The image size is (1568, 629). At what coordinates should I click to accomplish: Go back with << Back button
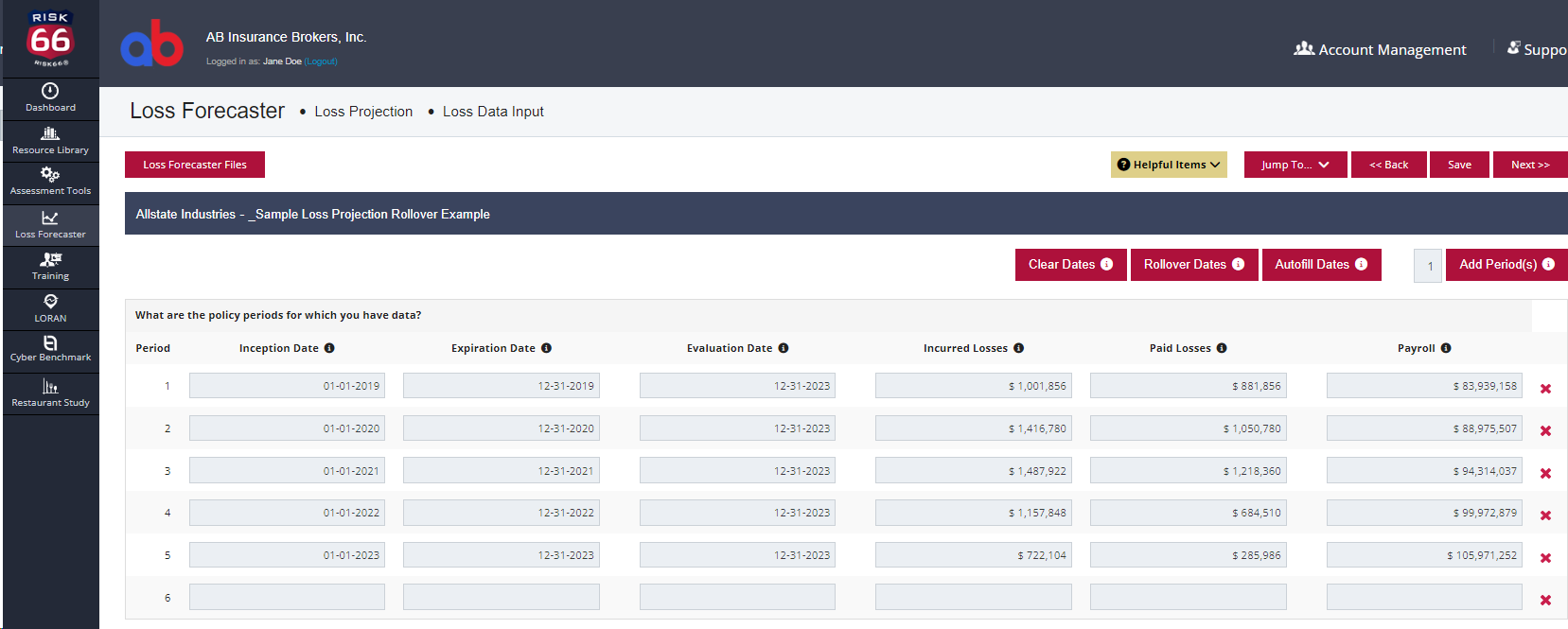point(1388,165)
